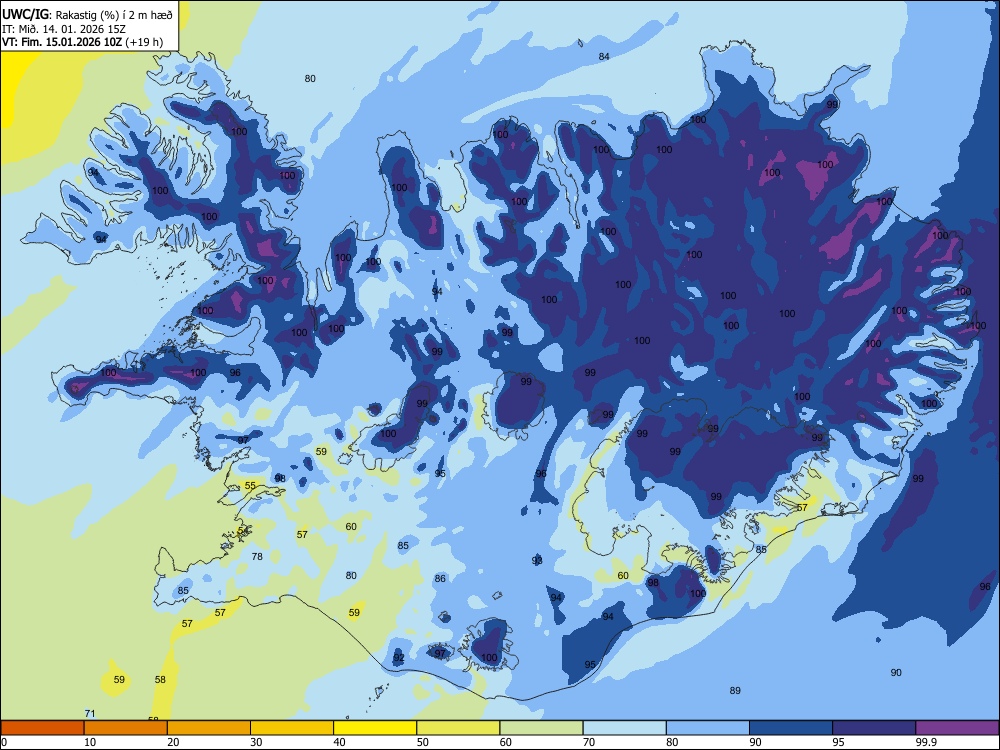Click the medium blue 80–90 legend swatch

(708, 728)
